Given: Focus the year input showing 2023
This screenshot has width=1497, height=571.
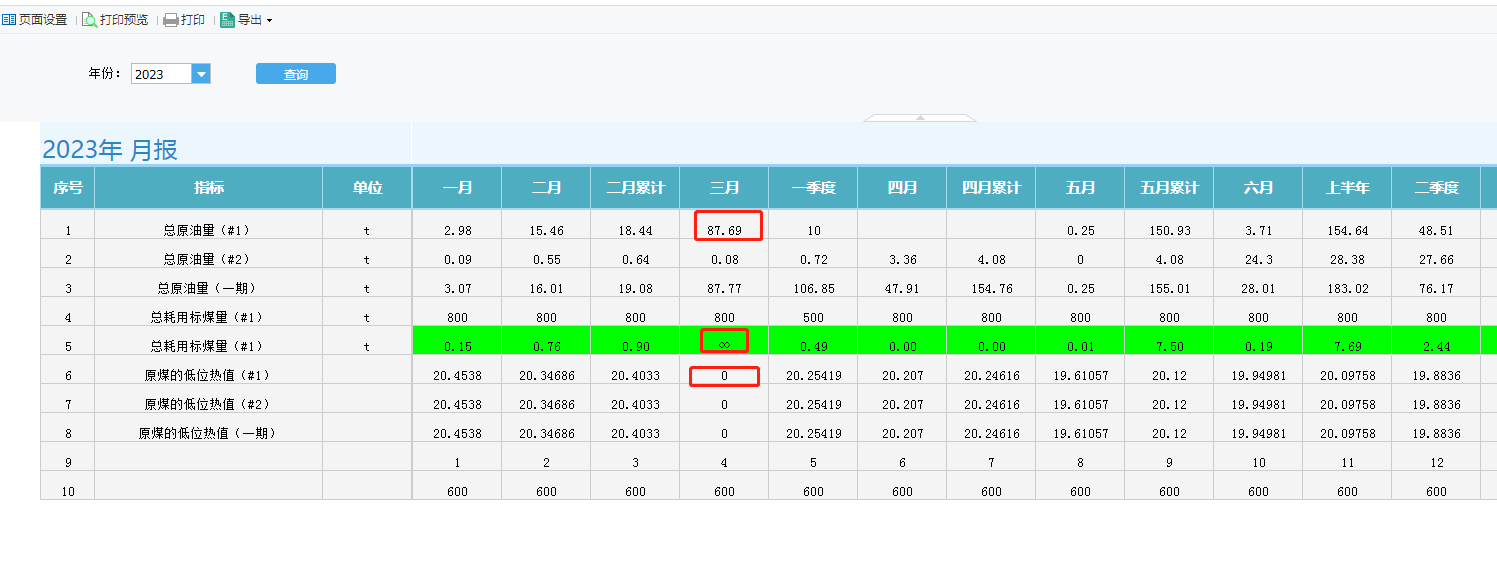Looking at the screenshot, I should pos(161,74).
